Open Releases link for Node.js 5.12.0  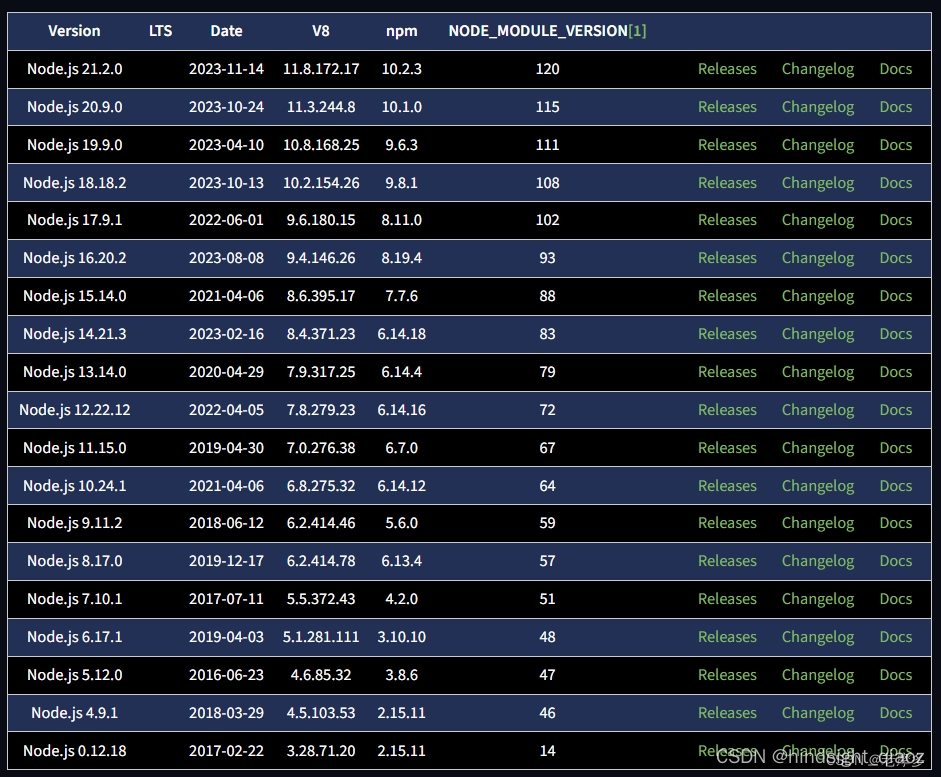727,674
